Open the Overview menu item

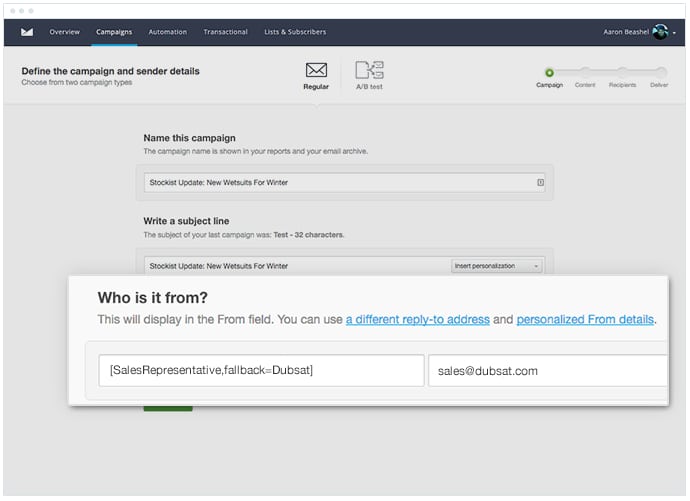[x=64, y=32]
